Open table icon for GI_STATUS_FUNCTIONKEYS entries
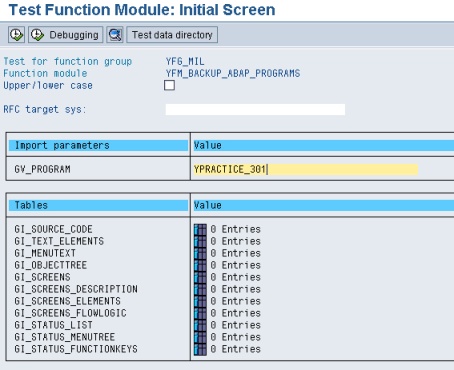This screenshot has width=454, height=370. [x=200, y=349]
